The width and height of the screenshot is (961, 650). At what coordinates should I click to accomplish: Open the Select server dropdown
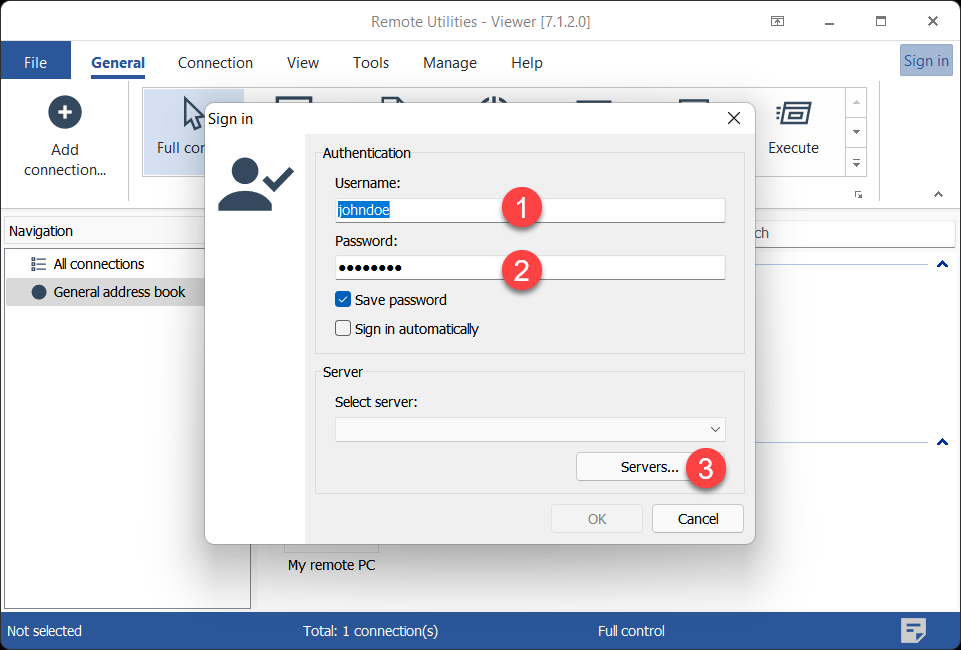pyautogui.click(x=529, y=429)
